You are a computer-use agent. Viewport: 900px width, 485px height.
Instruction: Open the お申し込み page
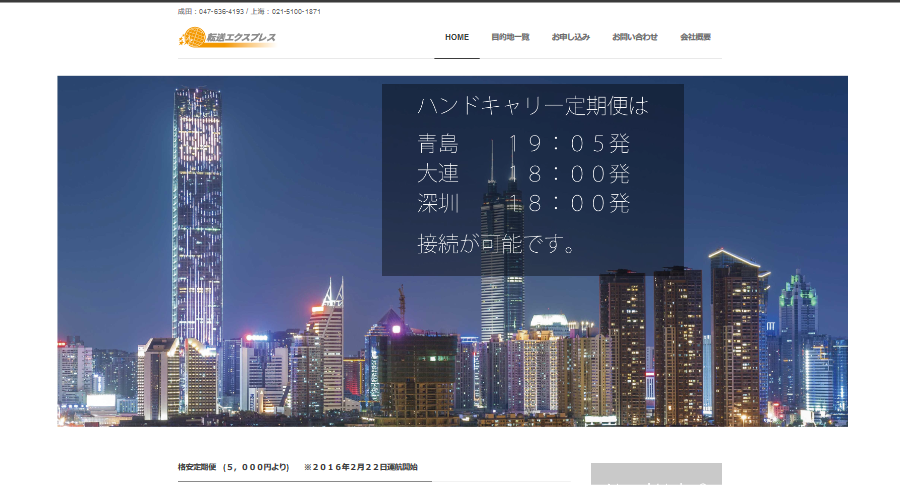tap(571, 37)
